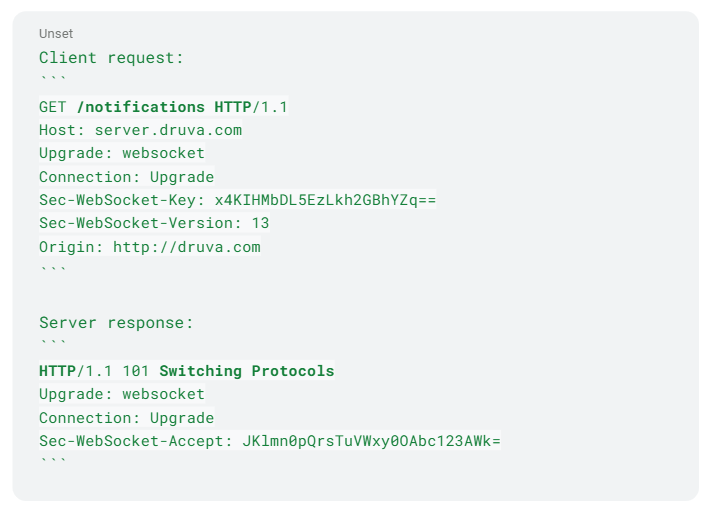Click the Host server.druva.com line

coord(140,130)
